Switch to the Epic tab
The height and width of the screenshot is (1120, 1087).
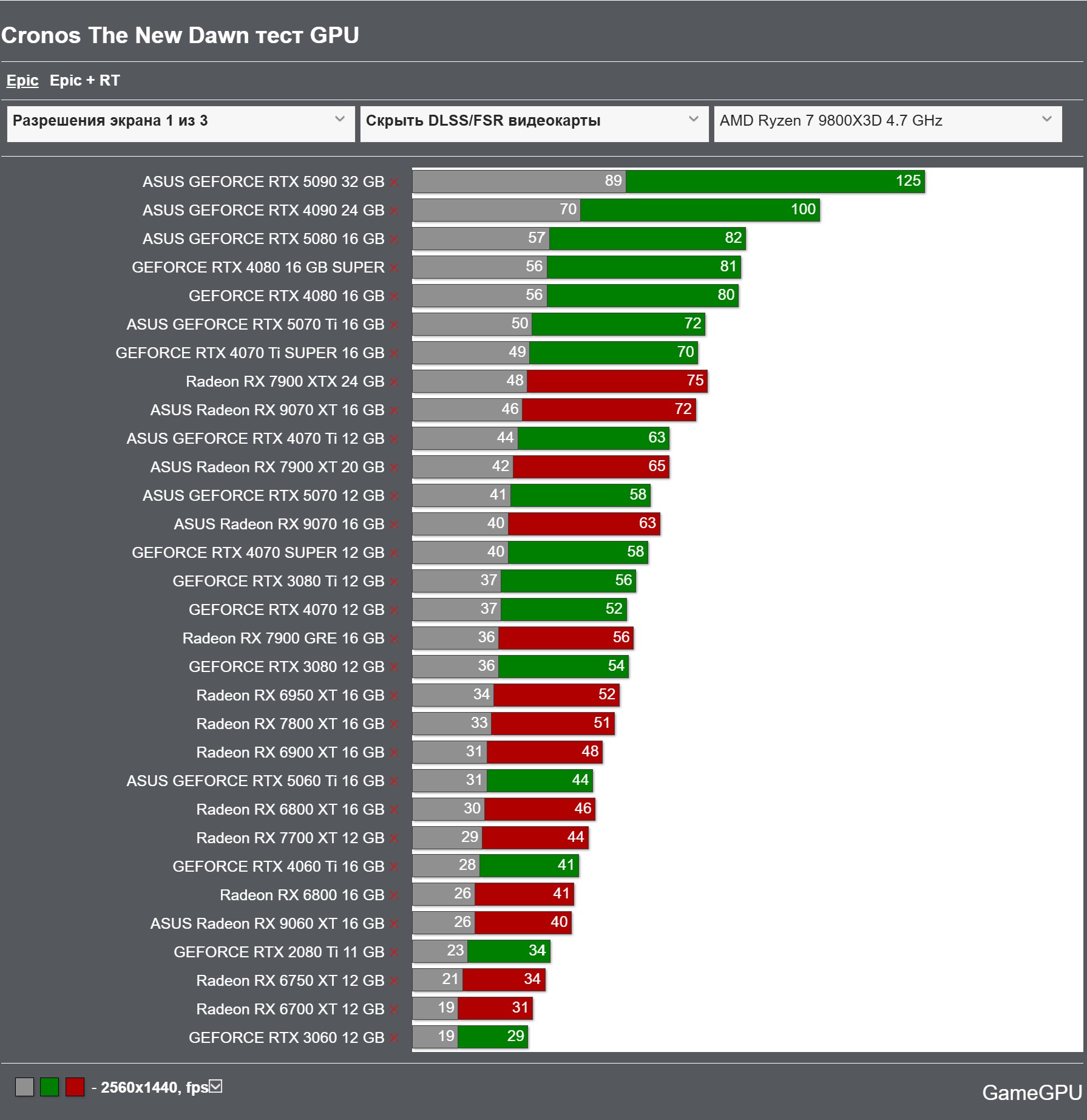[x=22, y=80]
